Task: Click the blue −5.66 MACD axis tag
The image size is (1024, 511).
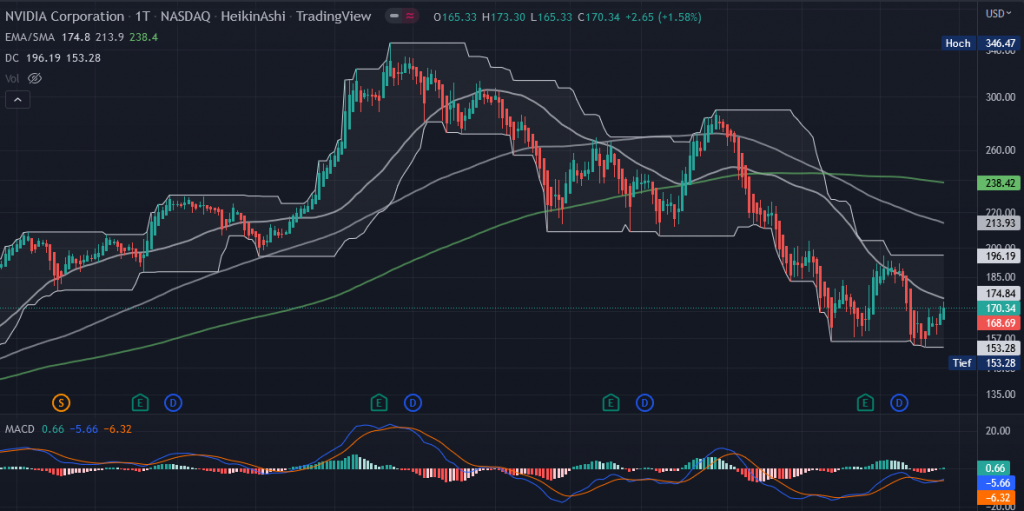Action: point(998,483)
